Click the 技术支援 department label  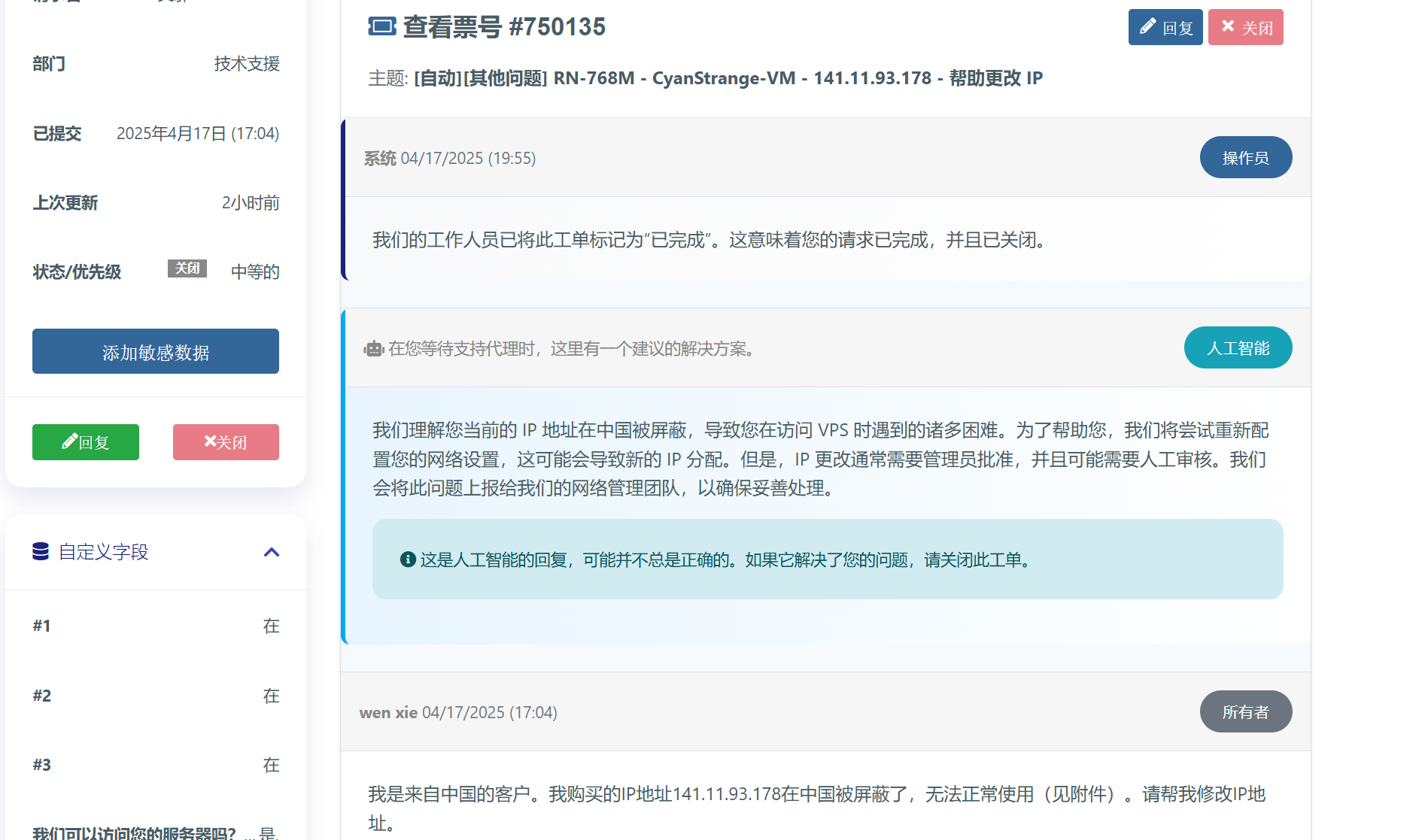[x=246, y=64]
